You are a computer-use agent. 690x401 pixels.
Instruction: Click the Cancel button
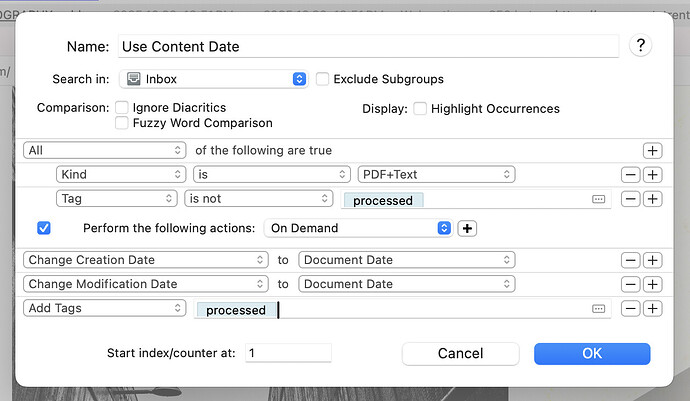[460, 353]
